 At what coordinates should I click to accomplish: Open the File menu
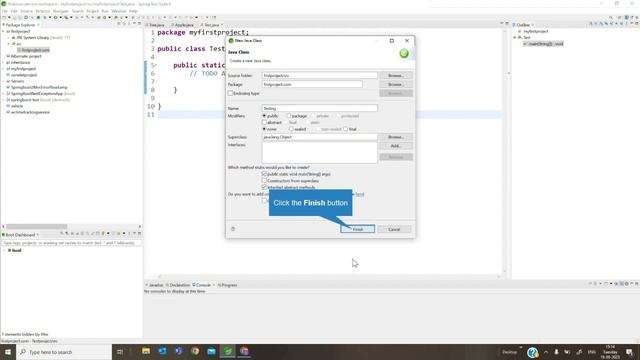coord(4,11)
